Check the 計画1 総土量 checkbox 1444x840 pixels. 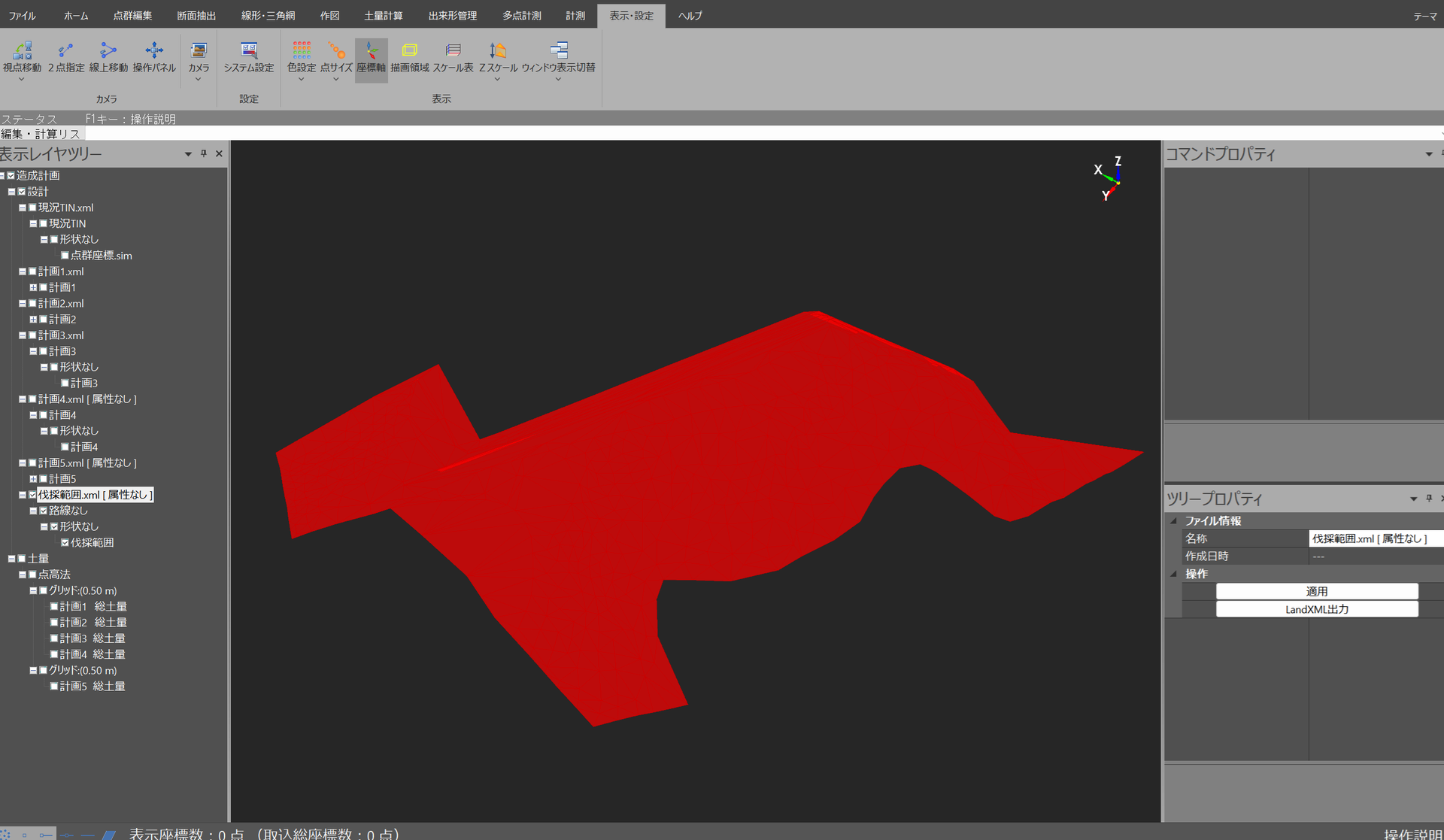(x=54, y=607)
